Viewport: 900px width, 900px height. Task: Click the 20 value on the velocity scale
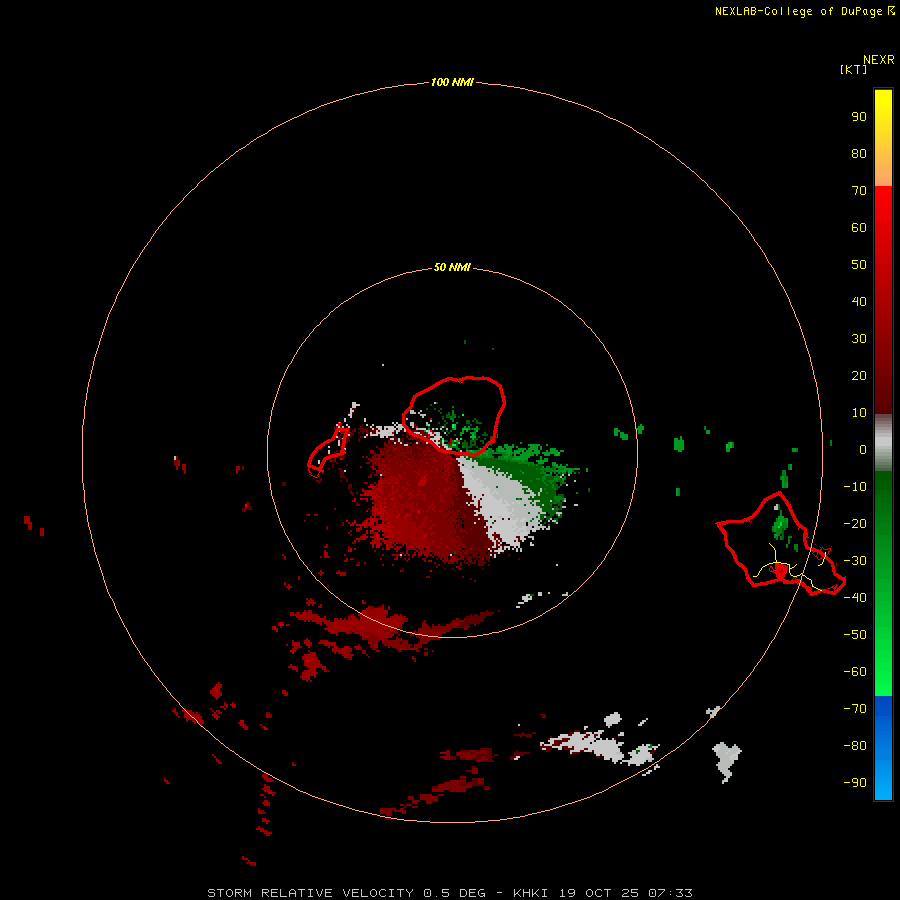click(x=859, y=375)
